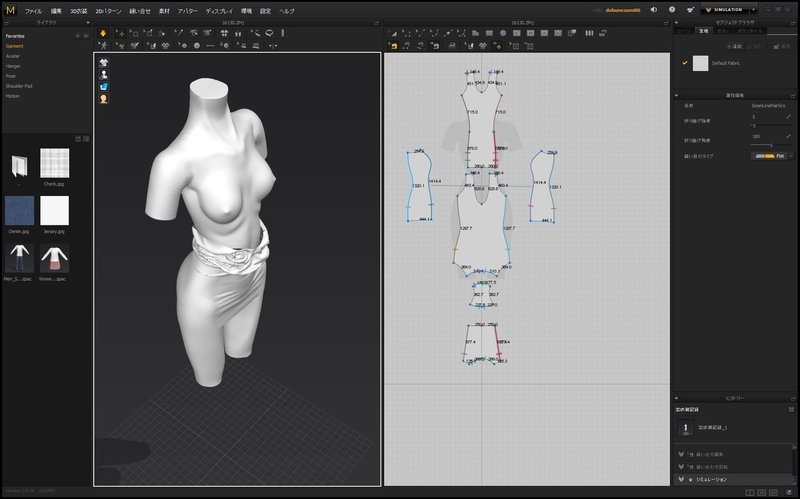Select the Denim.jpg fabric thumbnail
The height and width of the screenshot is (499, 800).
[x=19, y=211]
